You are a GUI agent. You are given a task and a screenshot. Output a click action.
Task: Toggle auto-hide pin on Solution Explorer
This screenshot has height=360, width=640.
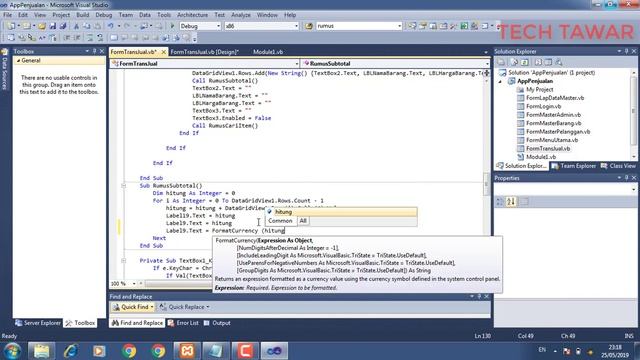click(627, 51)
